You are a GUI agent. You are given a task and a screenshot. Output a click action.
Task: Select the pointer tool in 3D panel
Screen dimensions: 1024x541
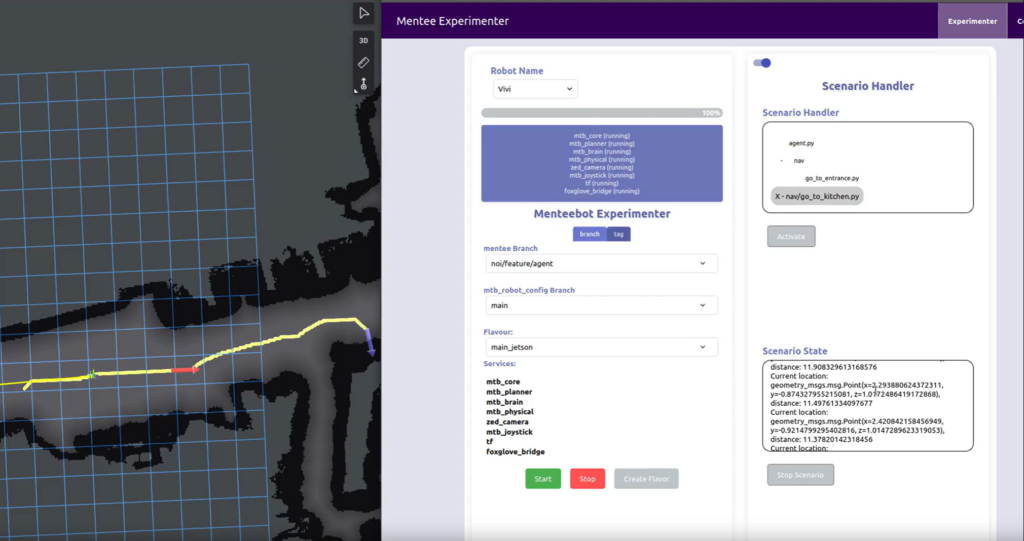coord(365,13)
